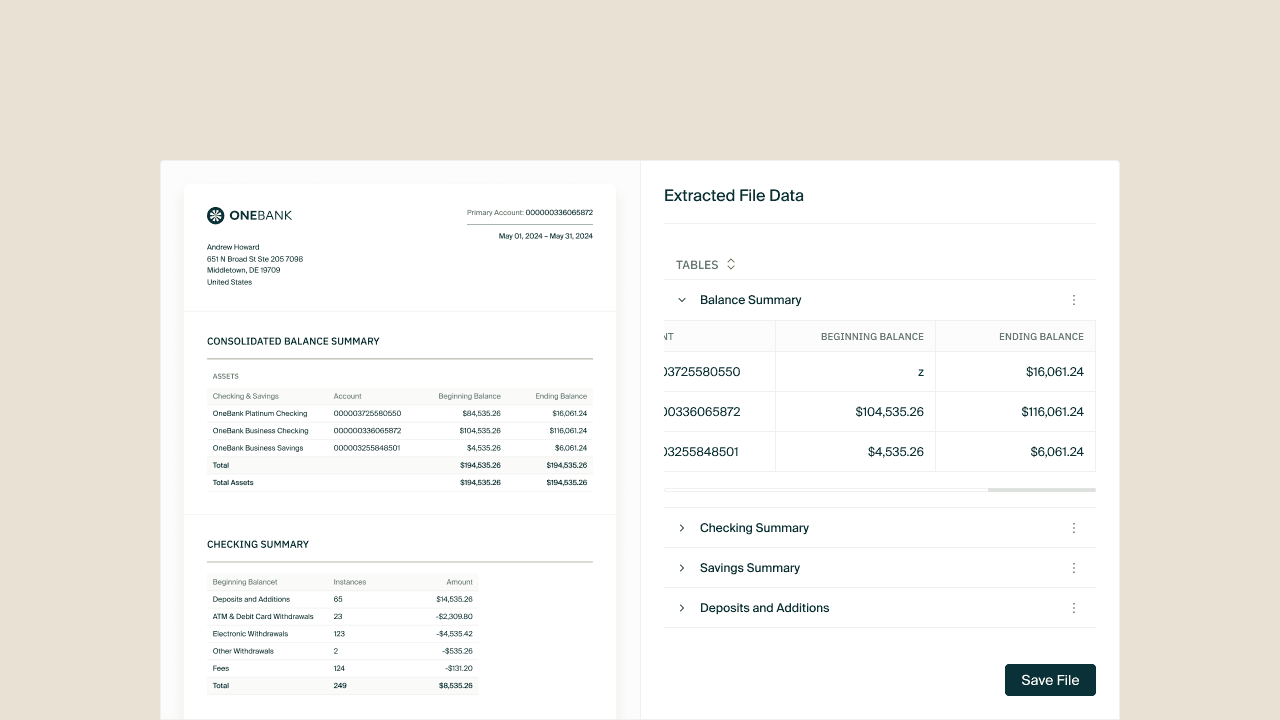This screenshot has width=1280, height=720.
Task: Select the Beginning Balance column header
Action: click(855, 336)
